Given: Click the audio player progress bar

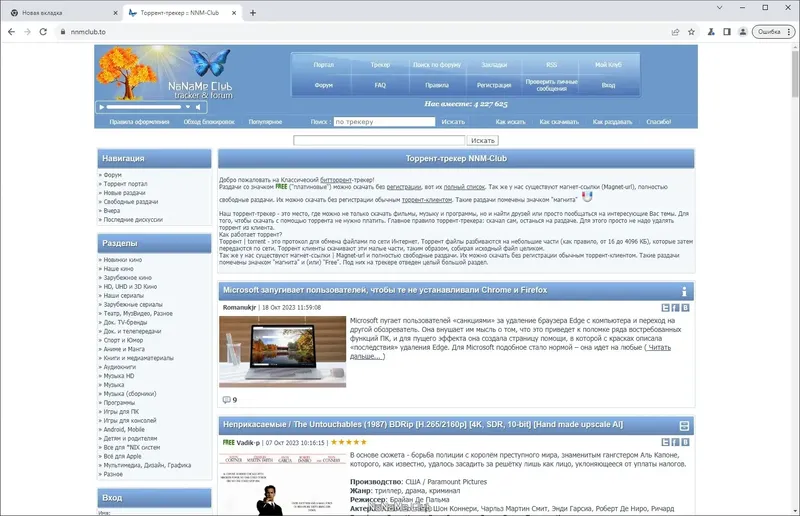Looking at the screenshot, I should click(144, 107).
